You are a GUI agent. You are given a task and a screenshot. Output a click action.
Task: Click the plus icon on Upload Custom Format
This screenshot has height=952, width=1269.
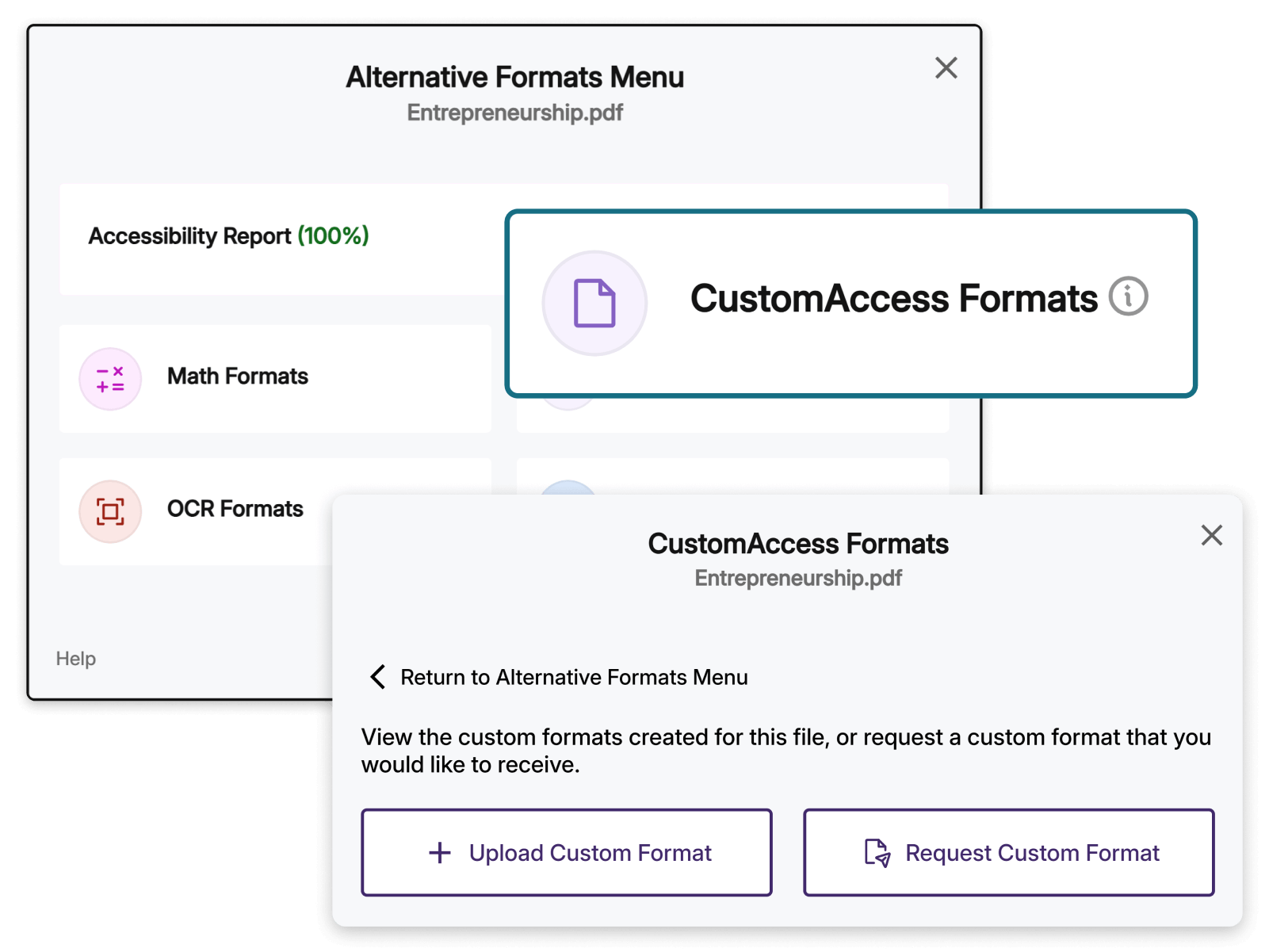coord(440,853)
